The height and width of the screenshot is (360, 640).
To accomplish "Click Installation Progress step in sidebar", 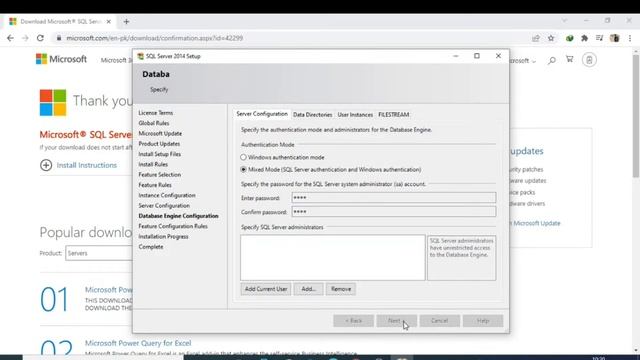I will (163, 236).
